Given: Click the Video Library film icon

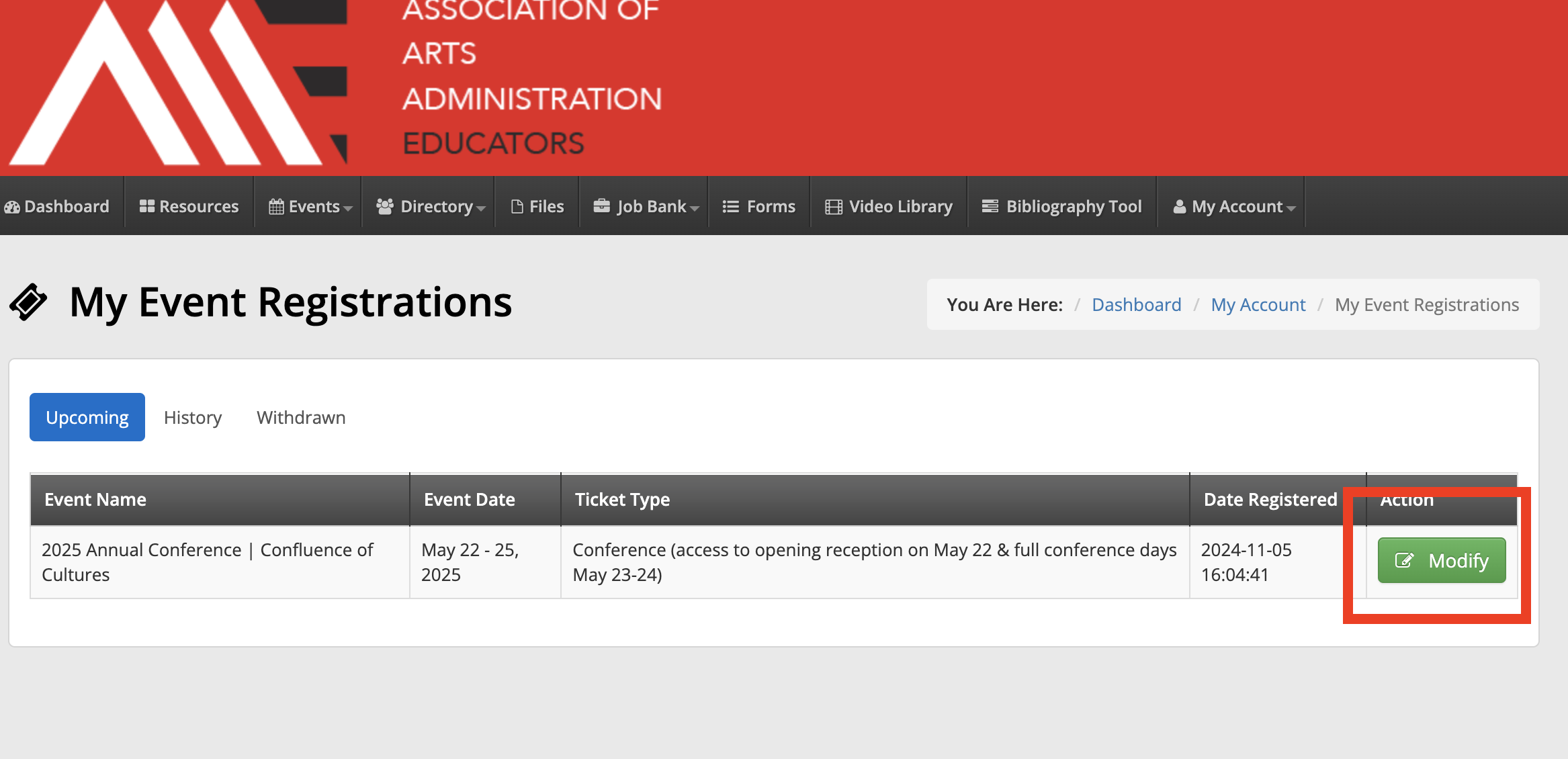Looking at the screenshot, I should [834, 207].
